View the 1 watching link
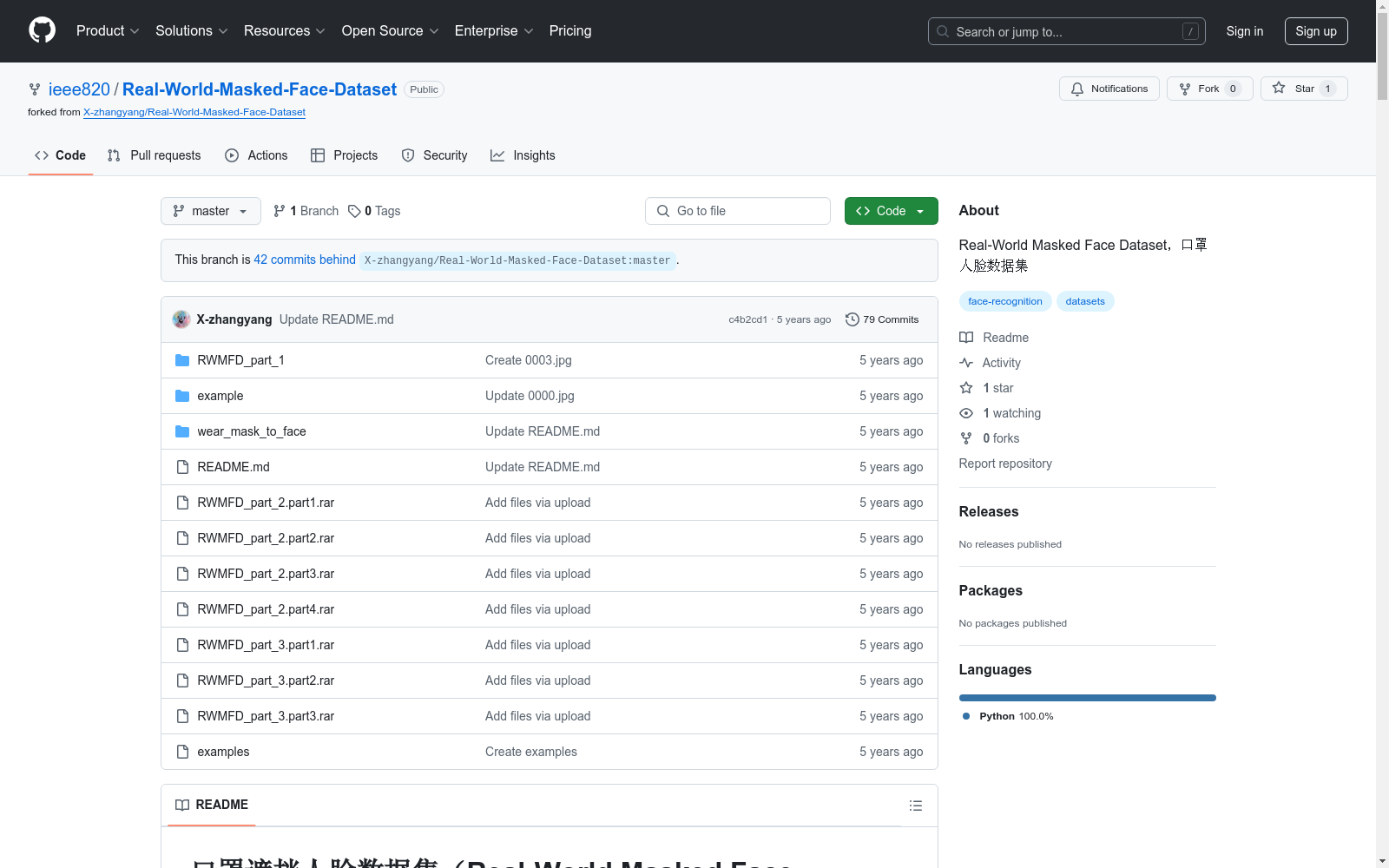Viewport: 1389px width, 868px height. pyautogui.click(x=1000, y=413)
